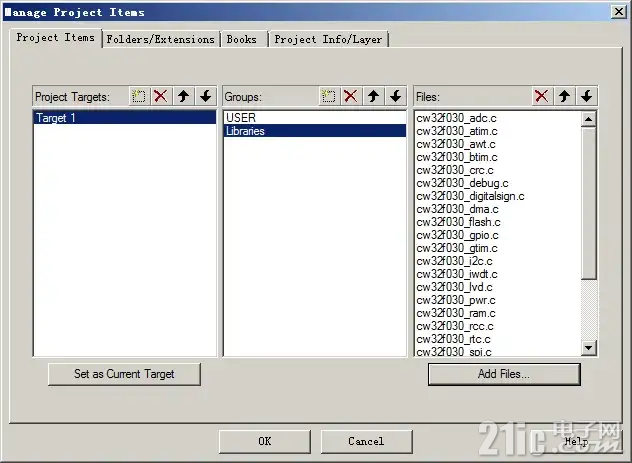632x463 pixels.
Task: Move the Project Target up
Action: [183, 96]
